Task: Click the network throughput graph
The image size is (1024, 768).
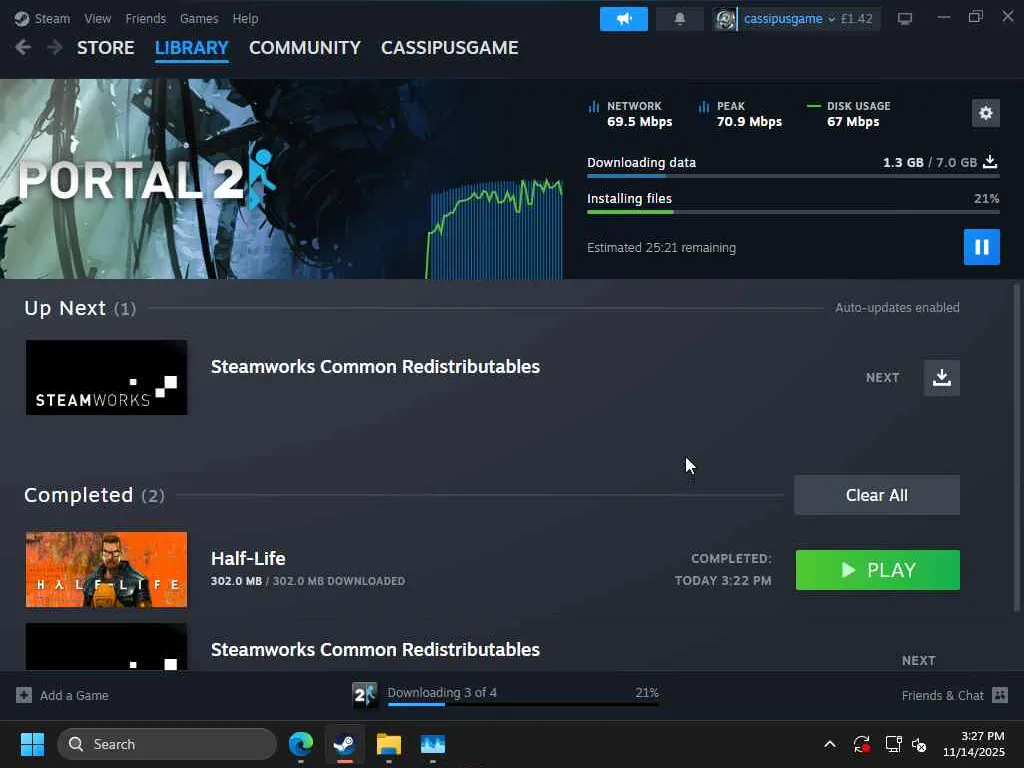Action: point(494,229)
